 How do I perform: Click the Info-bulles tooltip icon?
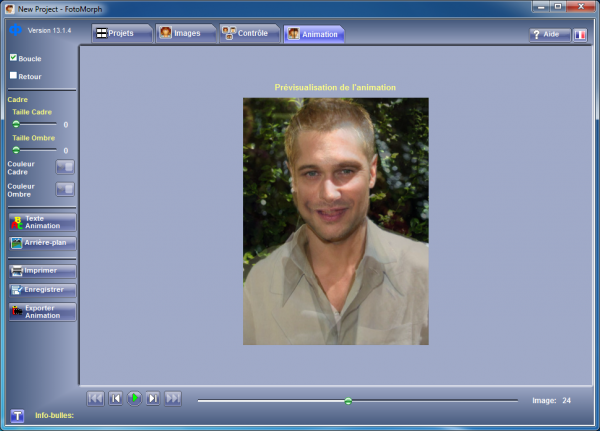[x=17, y=415]
